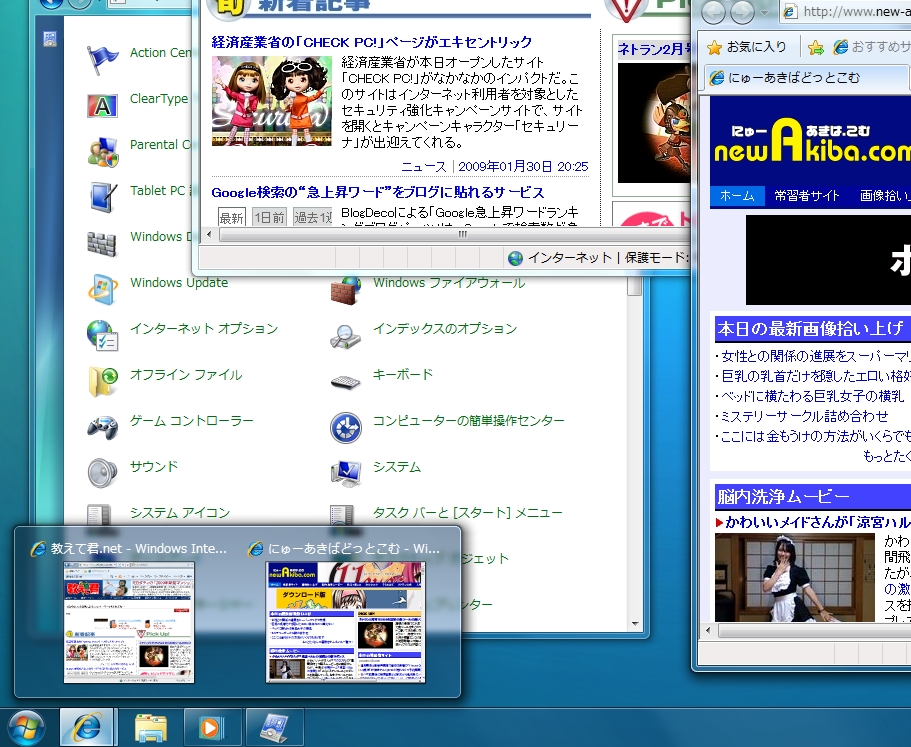Image resolution: width=911 pixels, height=747 pixels.
Task: Select the にゅーあきばどっとこむ window preview thumbnail
Action: click(x=346, y=622)
